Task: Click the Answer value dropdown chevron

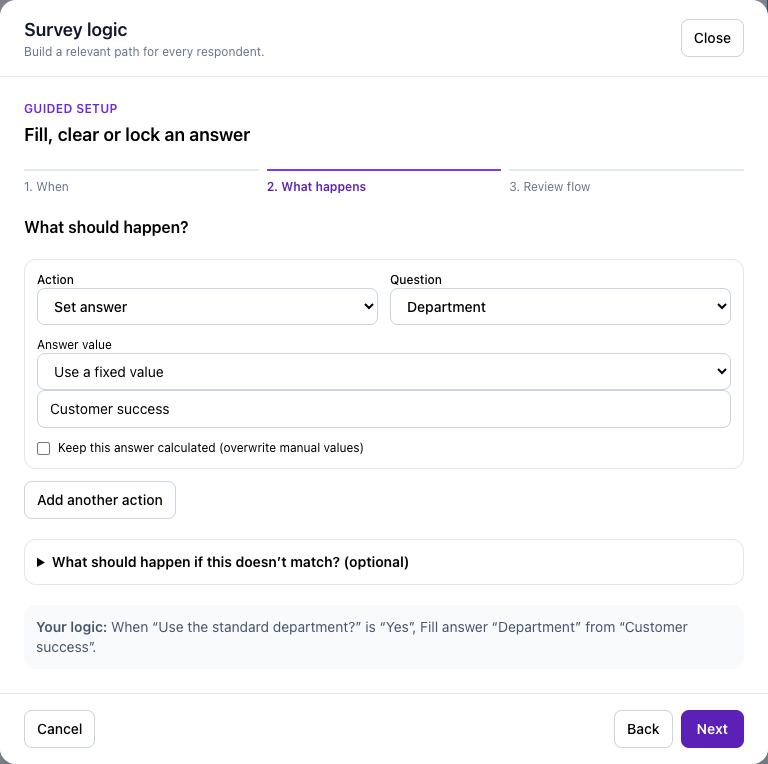Action: coord(721,372)
